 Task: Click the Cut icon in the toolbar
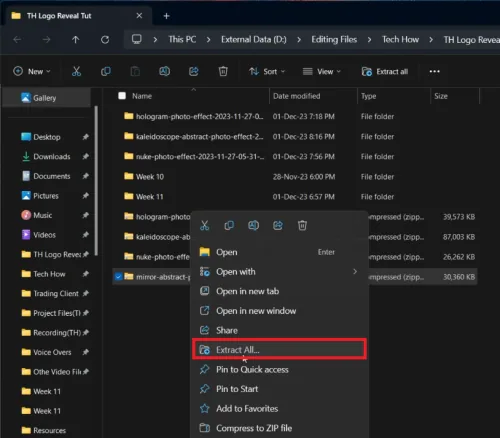point(76,71)
